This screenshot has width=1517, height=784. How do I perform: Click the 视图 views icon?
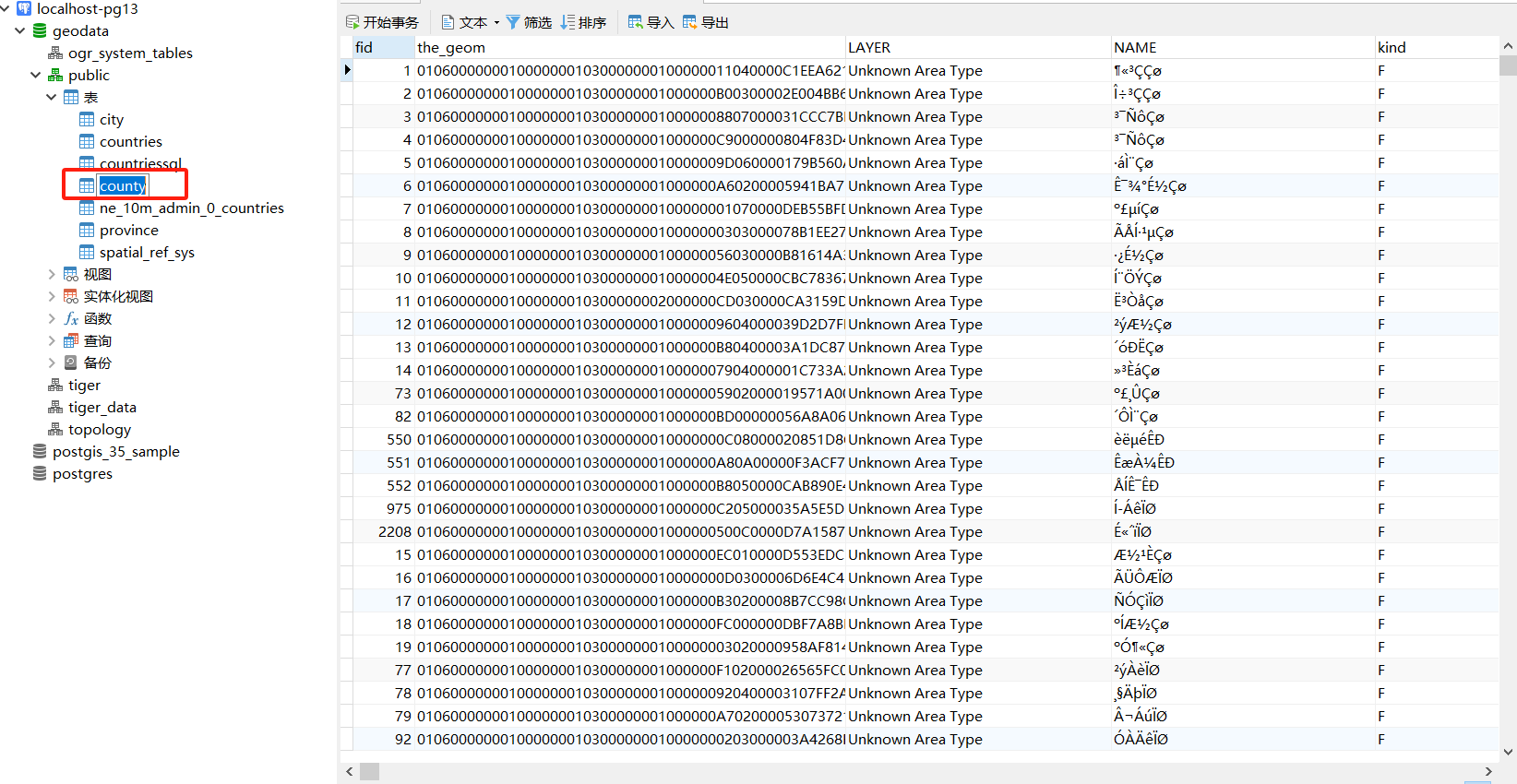[x=71, y=274]
